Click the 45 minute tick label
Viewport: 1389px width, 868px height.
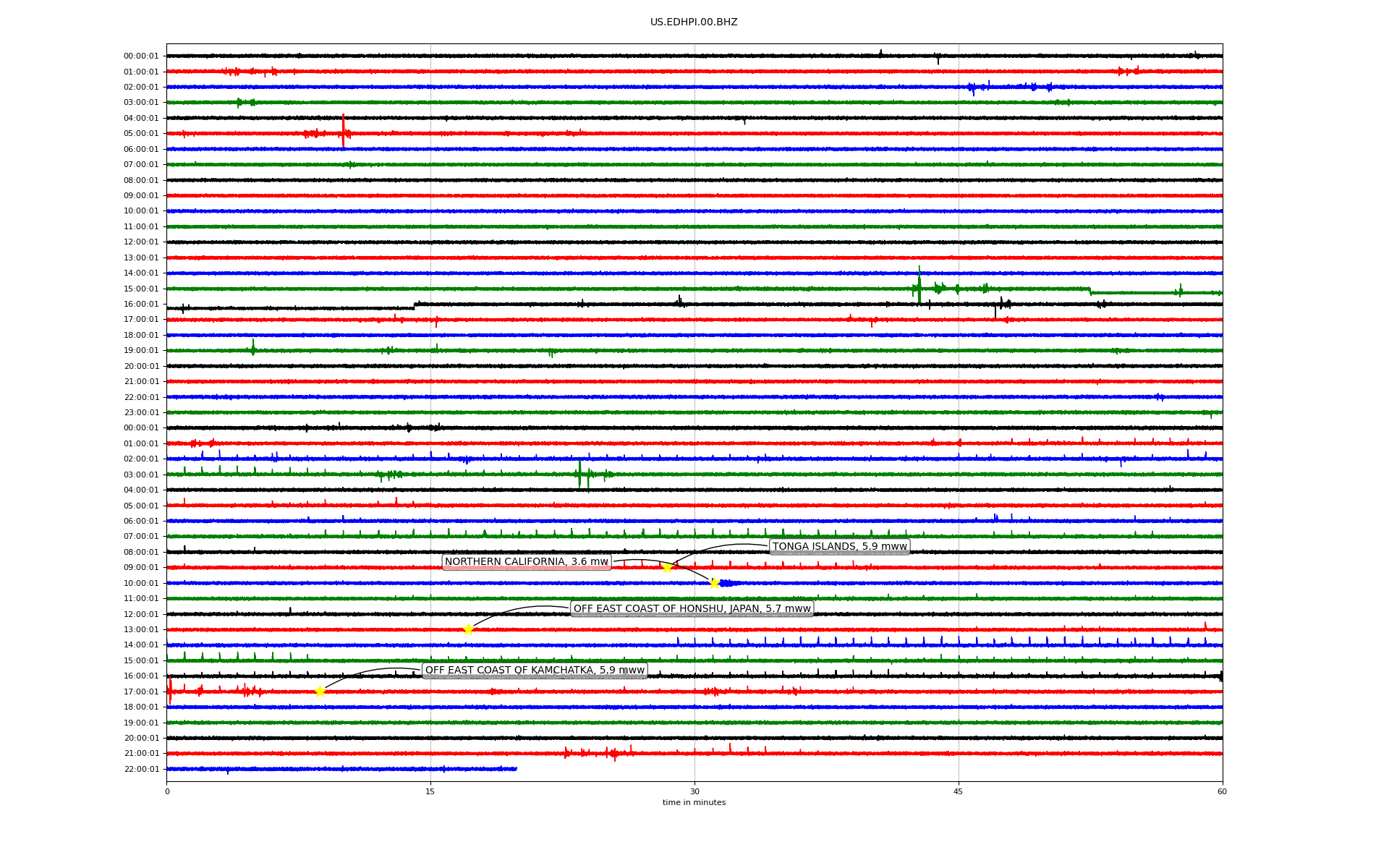pos(959,792)
